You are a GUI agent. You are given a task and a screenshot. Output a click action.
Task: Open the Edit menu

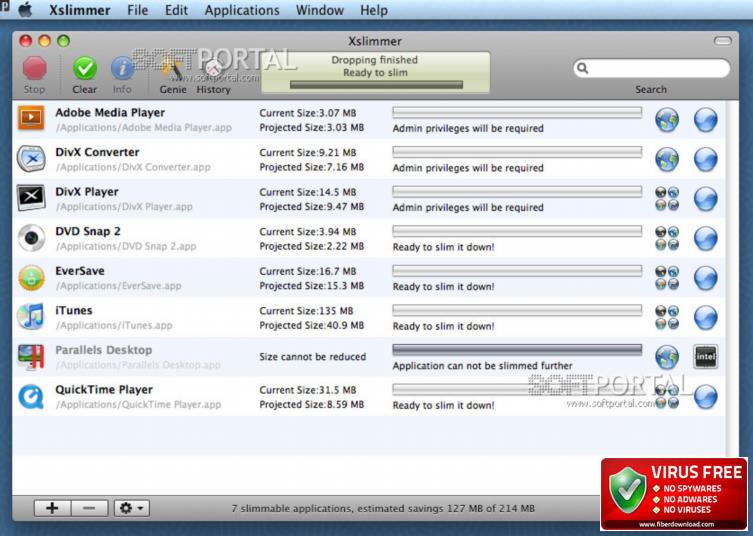(x=176, y=10)
